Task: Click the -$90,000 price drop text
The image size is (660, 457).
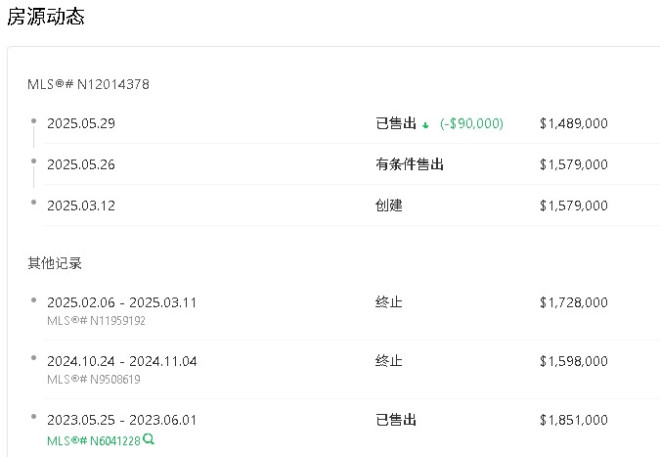Action: click(x=471, y=123)
